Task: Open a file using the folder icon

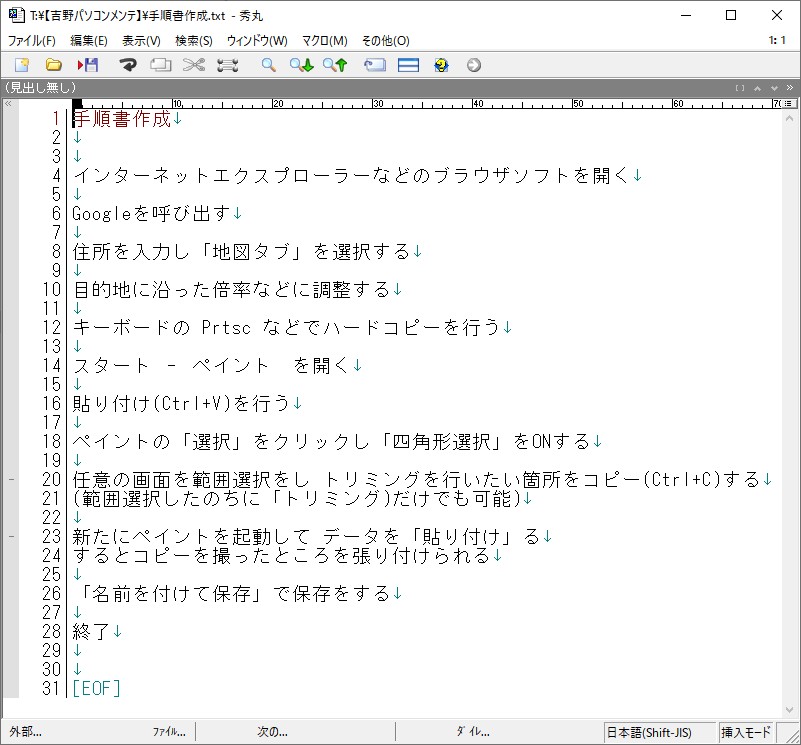Action: click(x=54, y=65)
